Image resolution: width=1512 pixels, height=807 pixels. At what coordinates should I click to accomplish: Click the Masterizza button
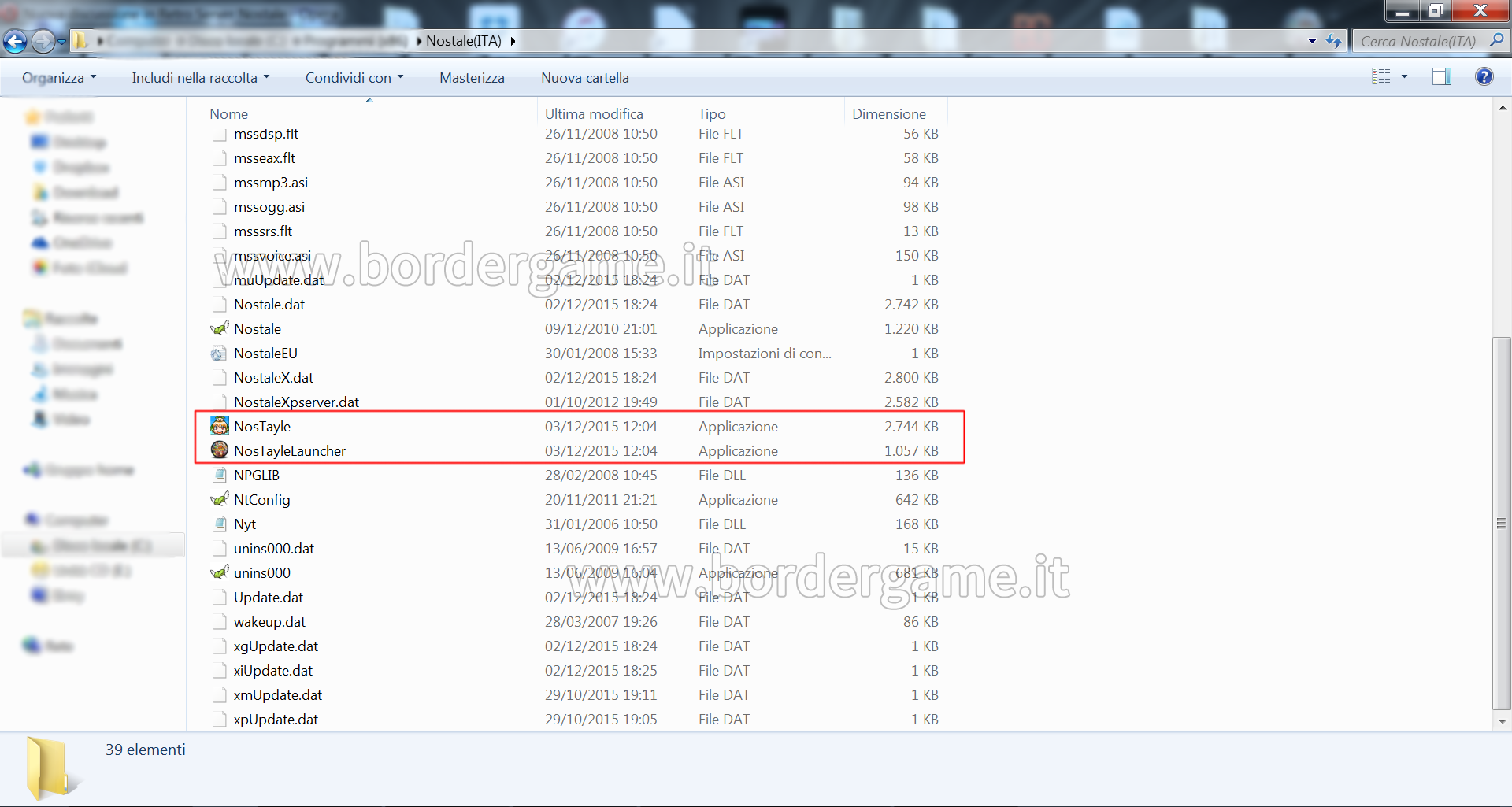click(x=472, y=77)
